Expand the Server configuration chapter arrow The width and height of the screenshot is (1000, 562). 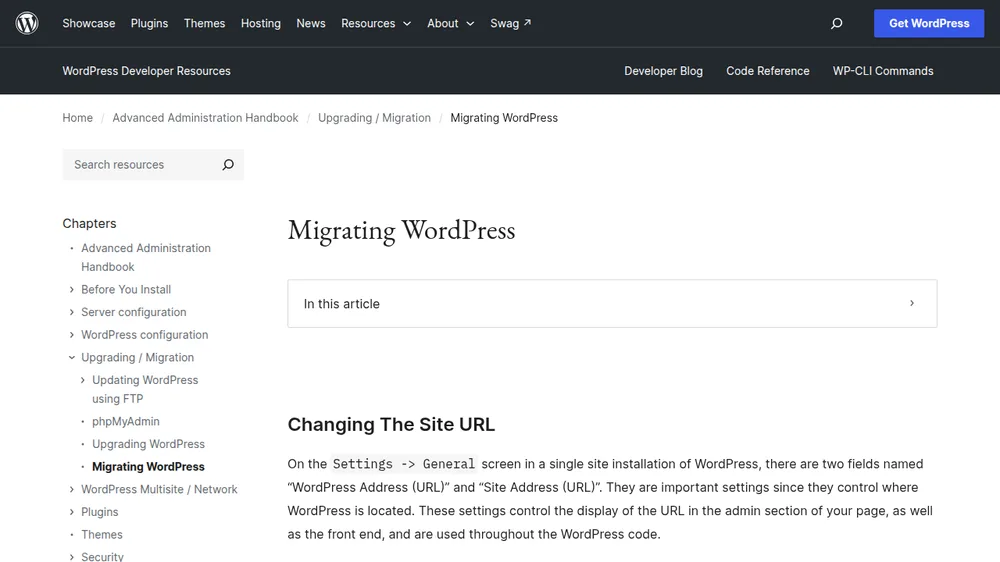71,312
